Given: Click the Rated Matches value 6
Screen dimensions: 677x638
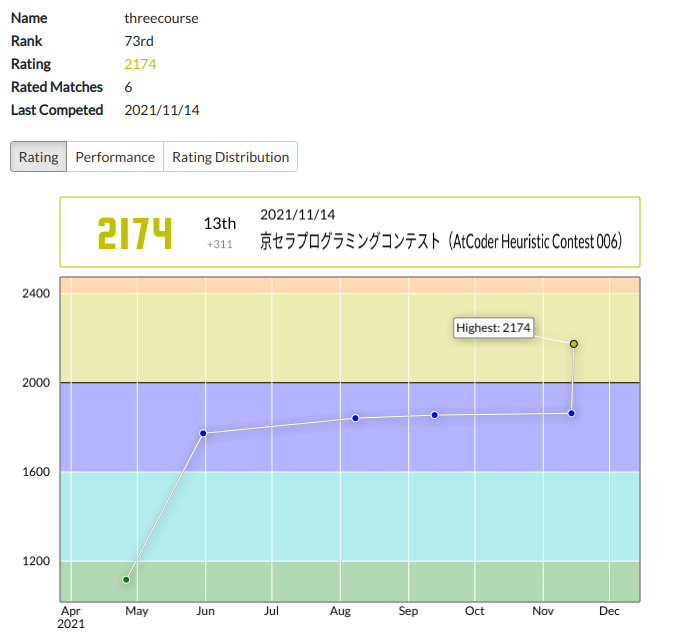Looking at the screenshot, I should pos(128,87).
